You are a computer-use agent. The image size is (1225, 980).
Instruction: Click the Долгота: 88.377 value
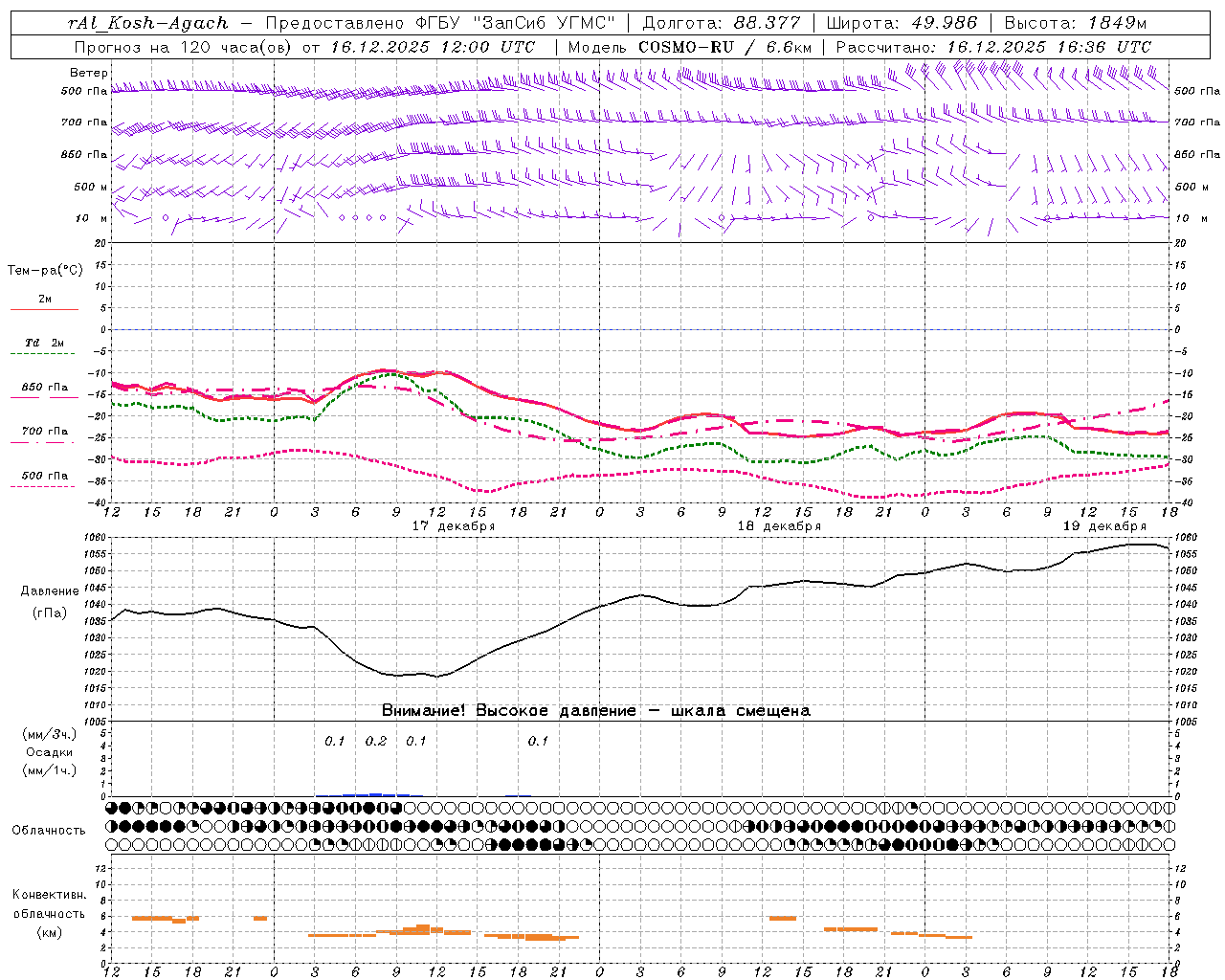(x=722, y=23)
